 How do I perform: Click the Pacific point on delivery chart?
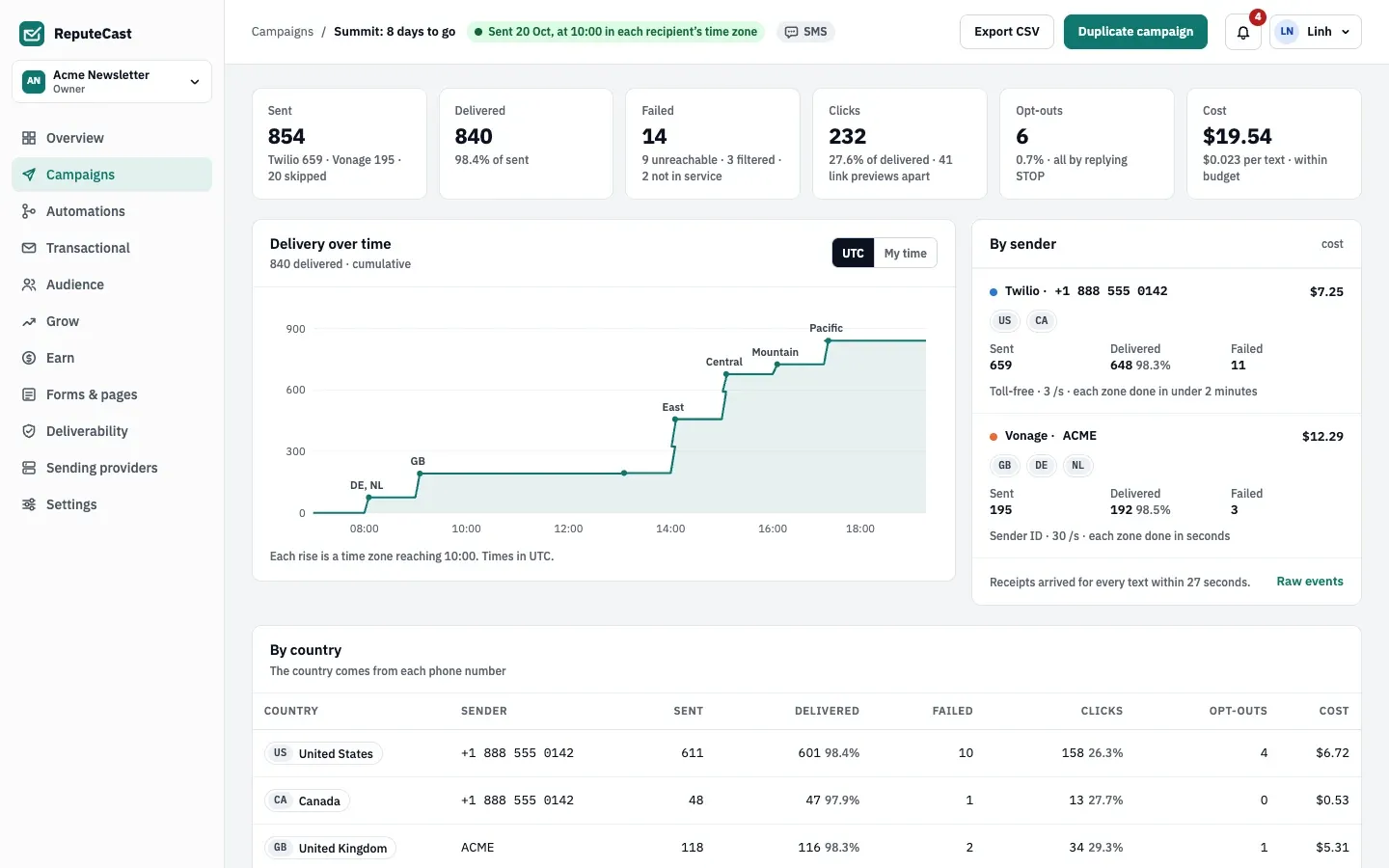click(x=828, y=340)
